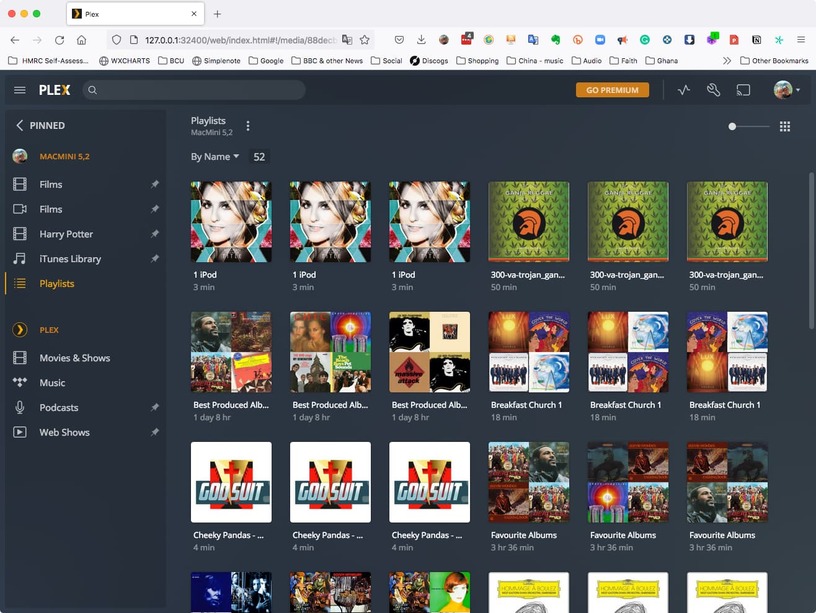Select the MACMINI 5,2 server
The image size is (816, 613).
65,156
